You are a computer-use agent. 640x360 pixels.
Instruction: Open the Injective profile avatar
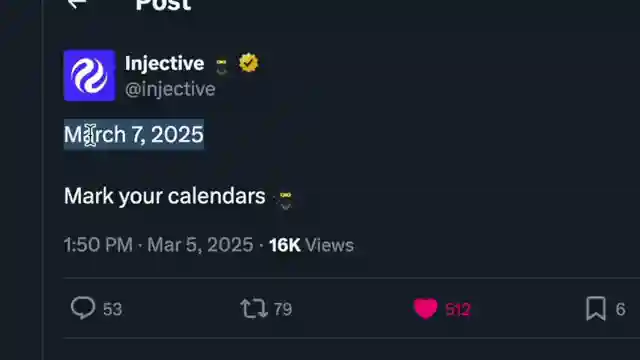point(89,76)
